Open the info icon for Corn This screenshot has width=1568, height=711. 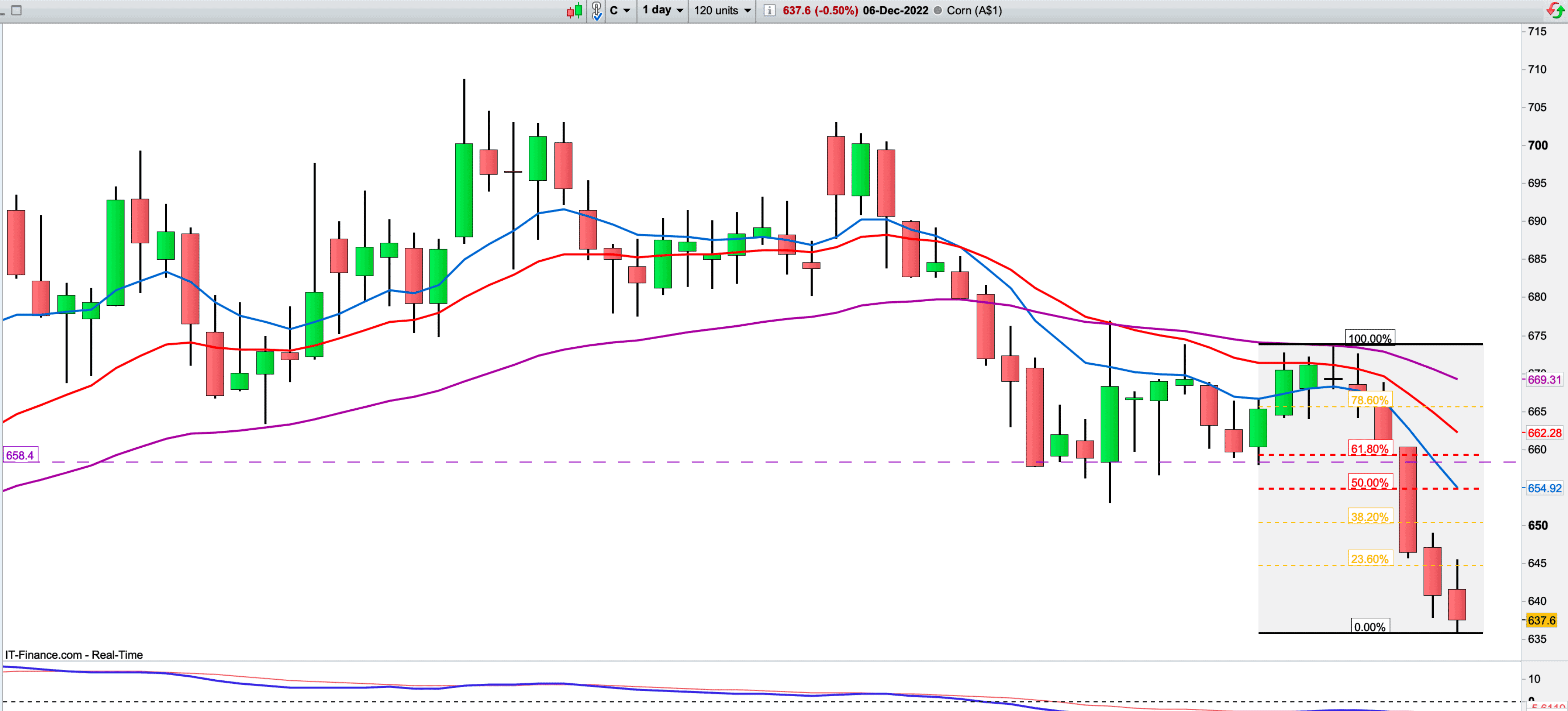tap(769, 10)
